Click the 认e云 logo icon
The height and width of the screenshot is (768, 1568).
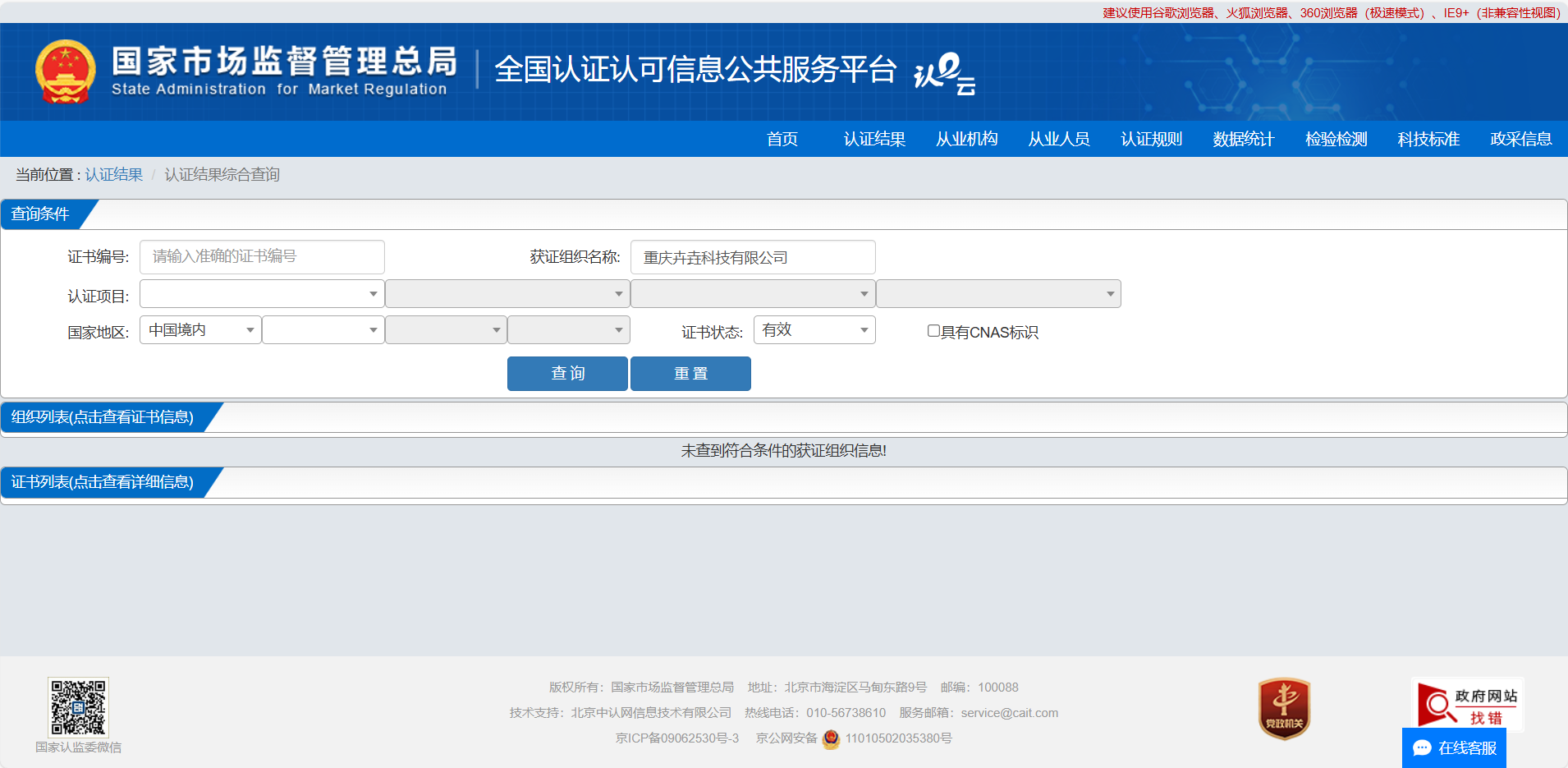pos(945,73)
